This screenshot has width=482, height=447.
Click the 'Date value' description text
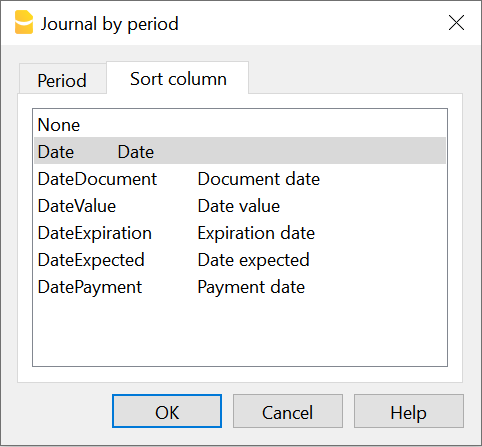(x=239, y=206)
